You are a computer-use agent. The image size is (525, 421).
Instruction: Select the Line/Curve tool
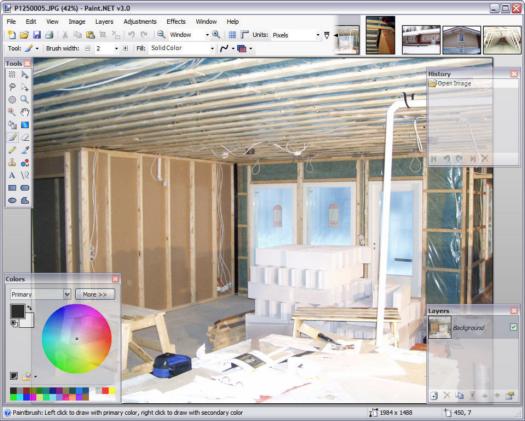25,175
